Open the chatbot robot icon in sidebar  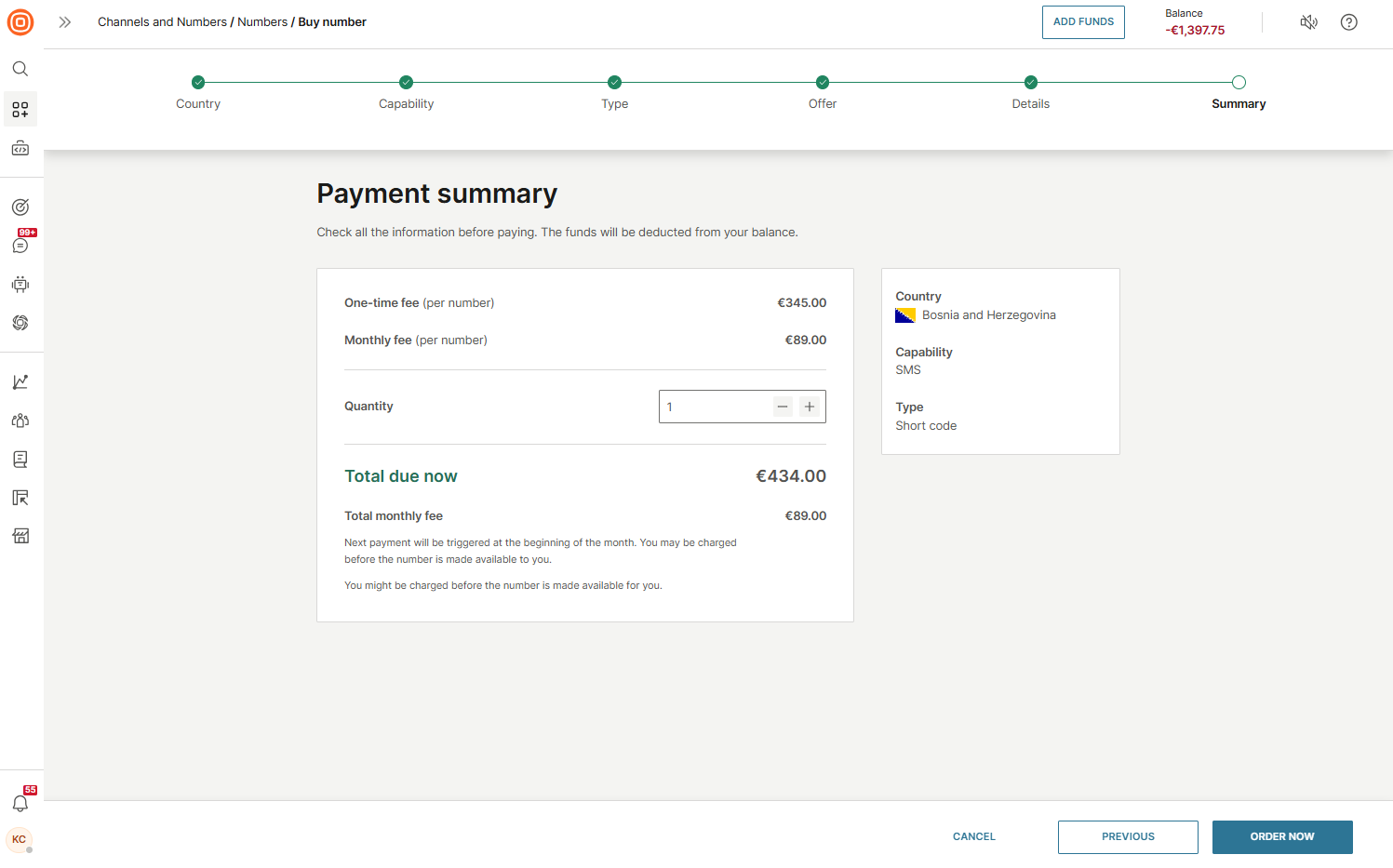20,284
